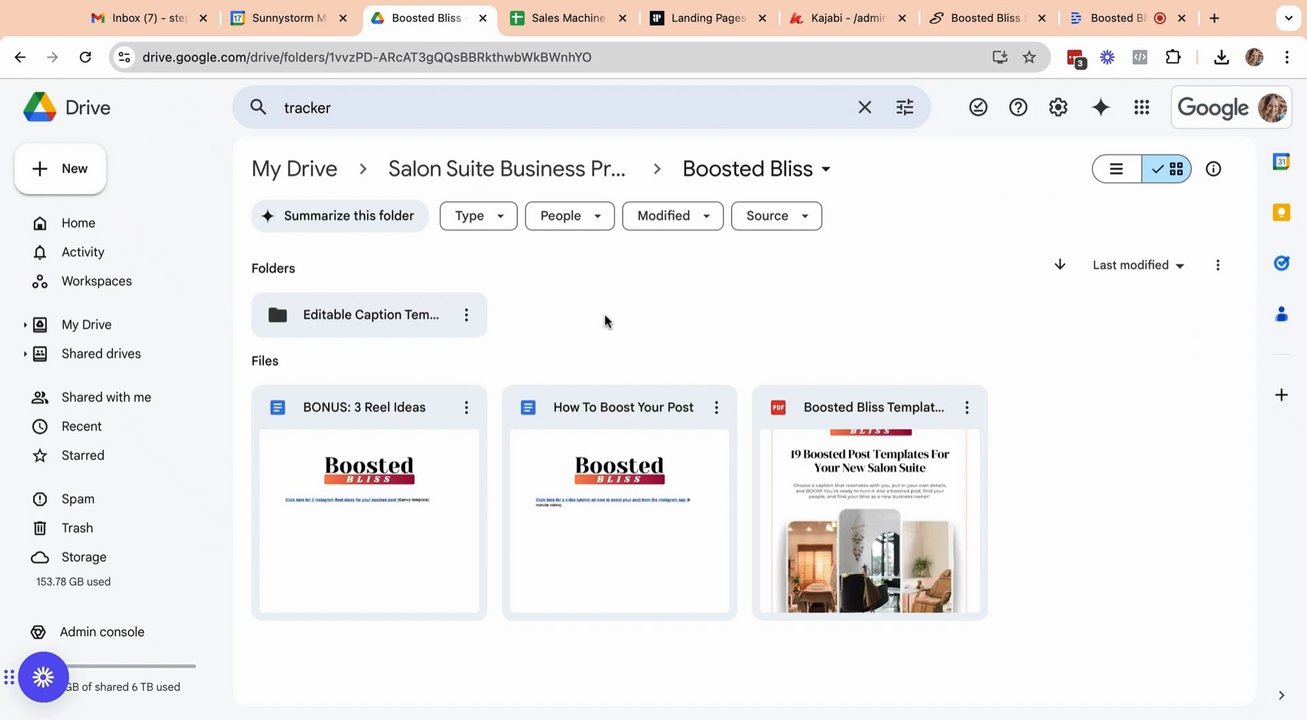The image size is (1307, 720).
Task: Open the Last modified sort dropdown
Action: click(1138, 265)
